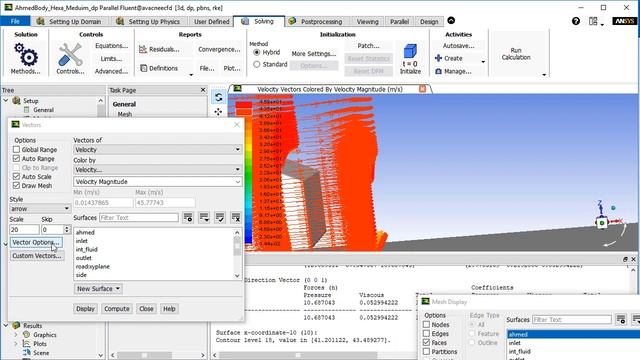Open solution Controls wrench icon
Viewport: 640px width, 360px height.
[x=70, y=55]
